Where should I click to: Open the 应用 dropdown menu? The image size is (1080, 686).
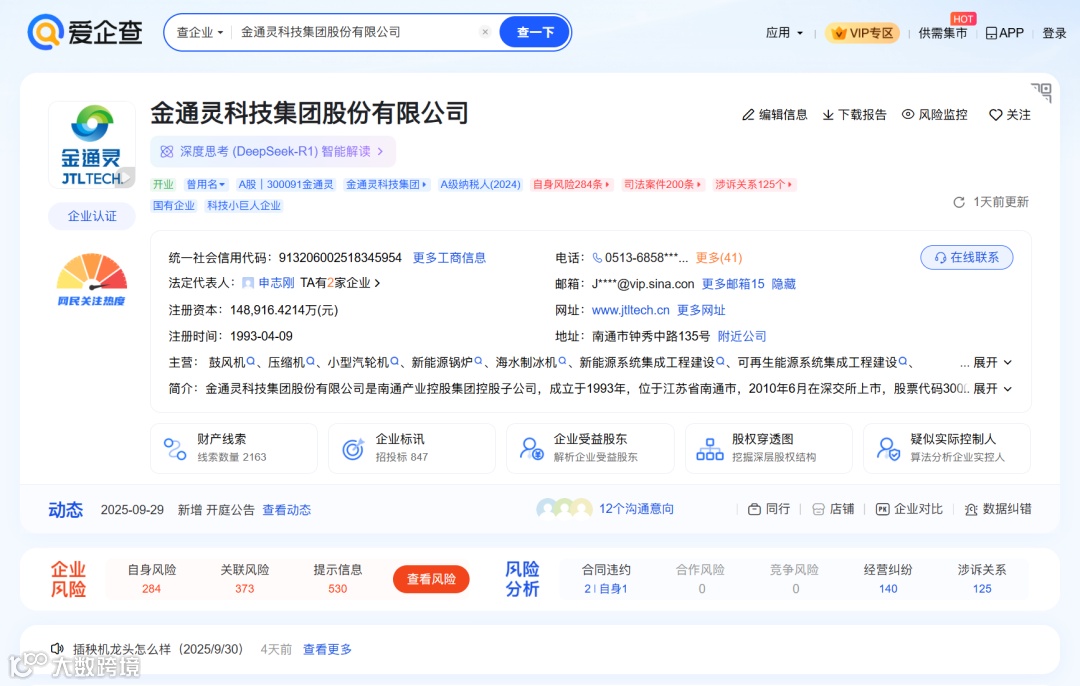click(x=784, y=32)
